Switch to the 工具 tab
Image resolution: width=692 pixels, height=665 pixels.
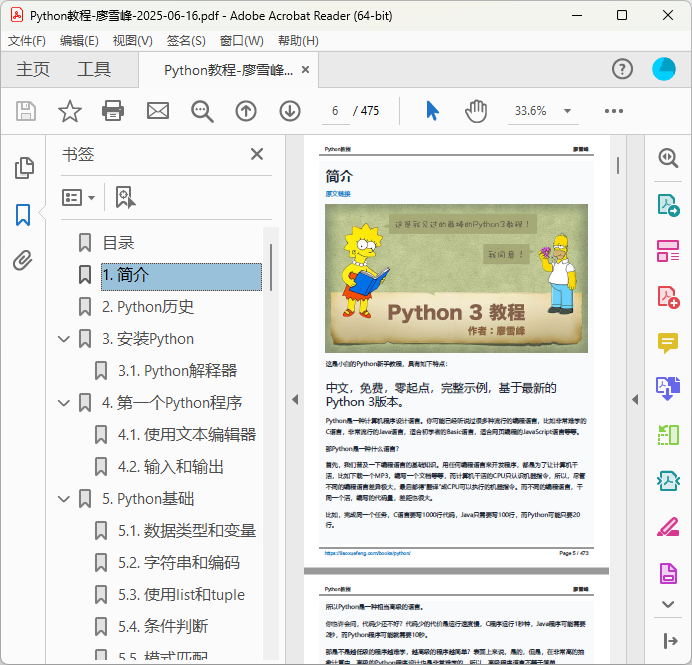point(94,69)
